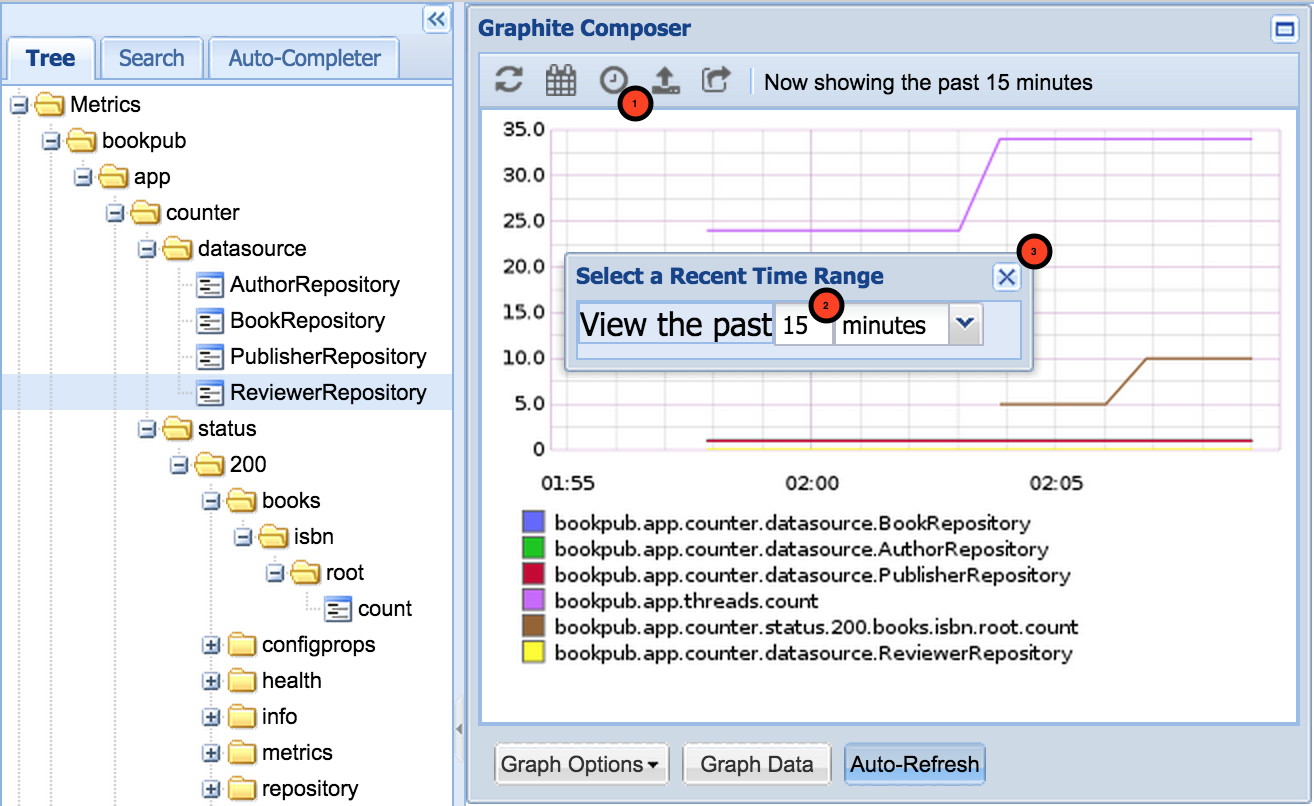
Task: Click the status folder icon
Action: pyautogui.click(x=177, y=428)
